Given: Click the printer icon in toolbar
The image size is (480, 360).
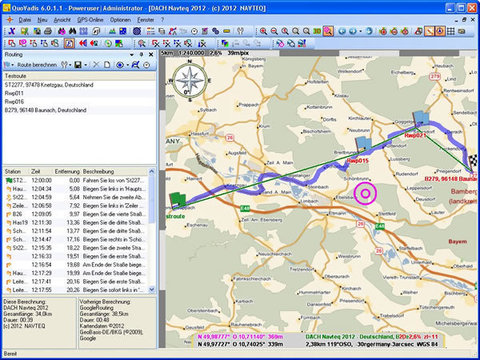Looking at the screenshot, I should tap(48, 31).
